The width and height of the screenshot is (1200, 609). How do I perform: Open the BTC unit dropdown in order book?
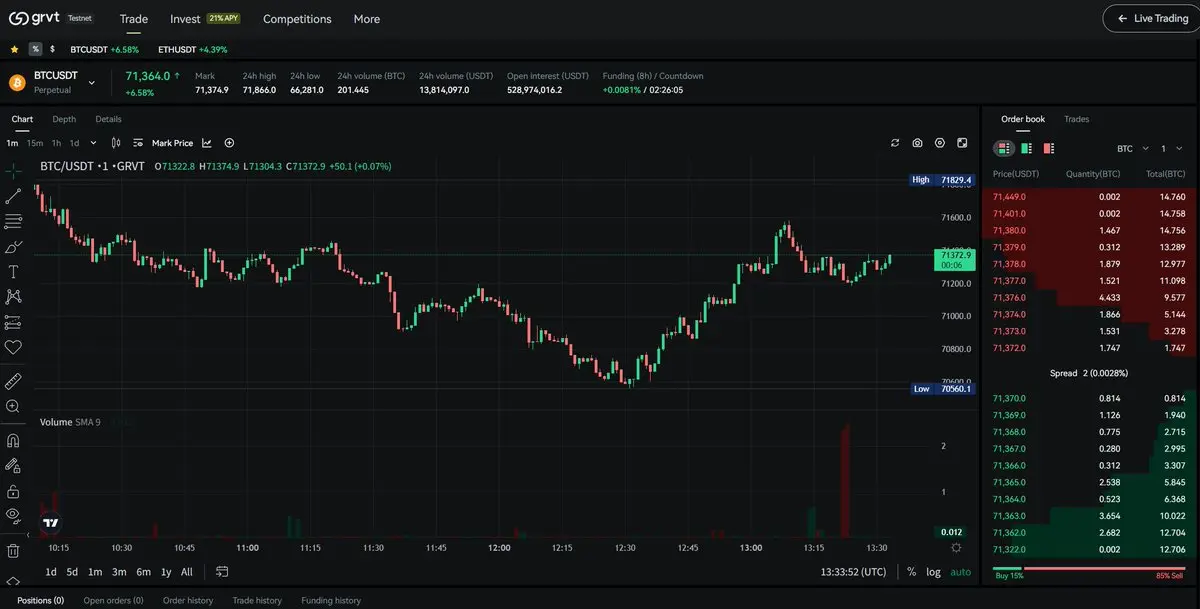[1131, 148]
